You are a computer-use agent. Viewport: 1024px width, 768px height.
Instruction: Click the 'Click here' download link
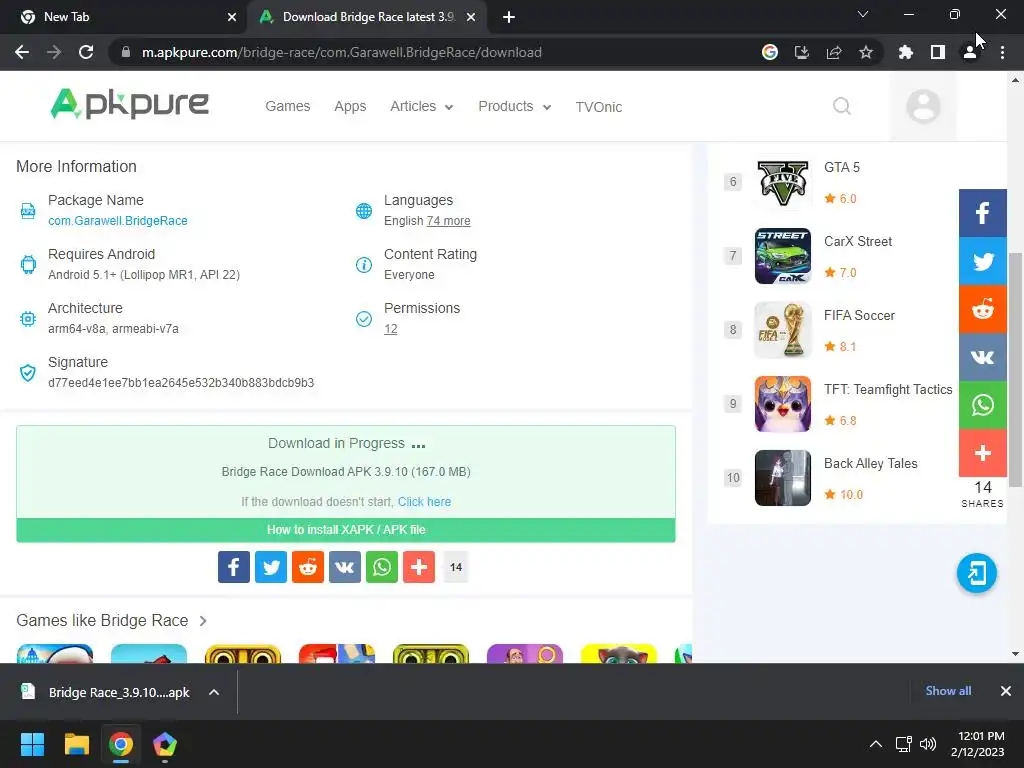coord(424,502)
